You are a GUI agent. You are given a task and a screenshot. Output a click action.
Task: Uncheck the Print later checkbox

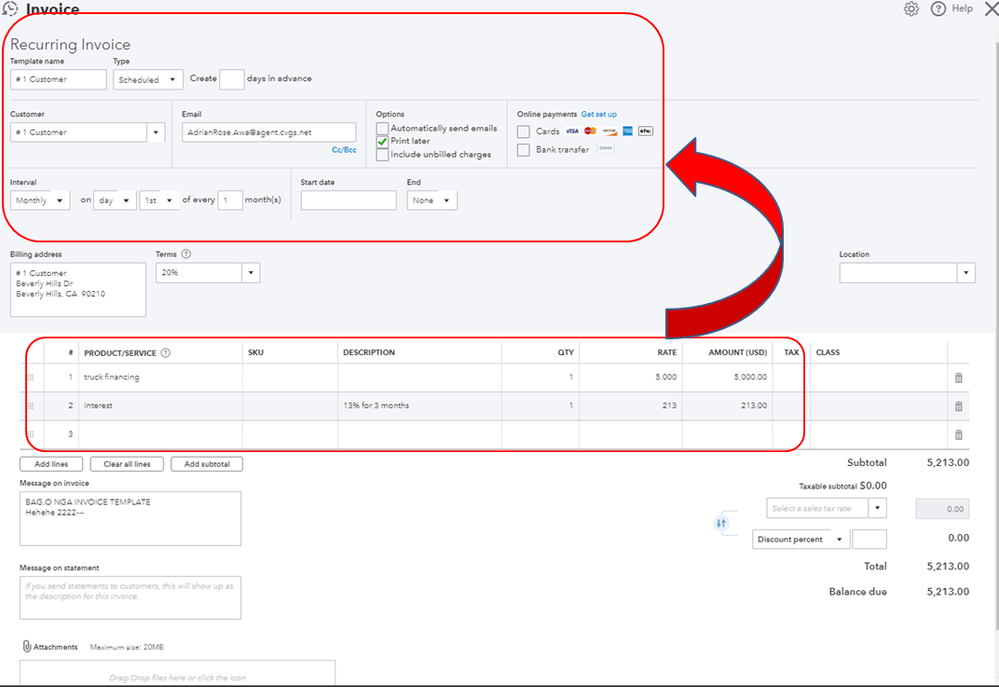pos(382,141)
